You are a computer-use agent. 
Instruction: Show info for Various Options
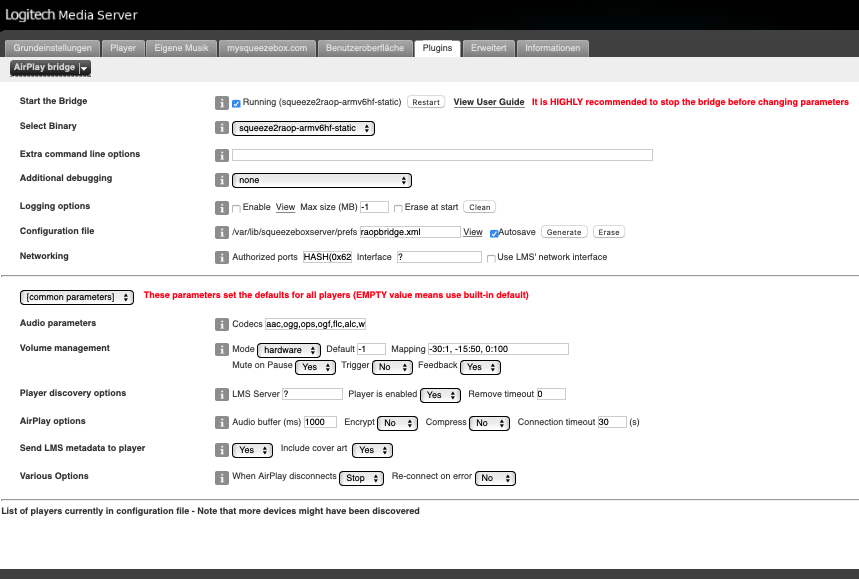click(x=221, y=478)
